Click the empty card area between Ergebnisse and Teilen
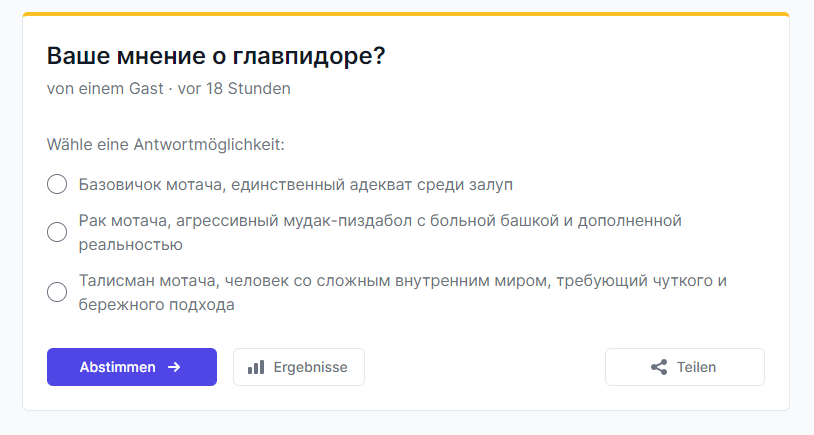The image size is (814, 435). pyautogui.click(x=485, y=367)
